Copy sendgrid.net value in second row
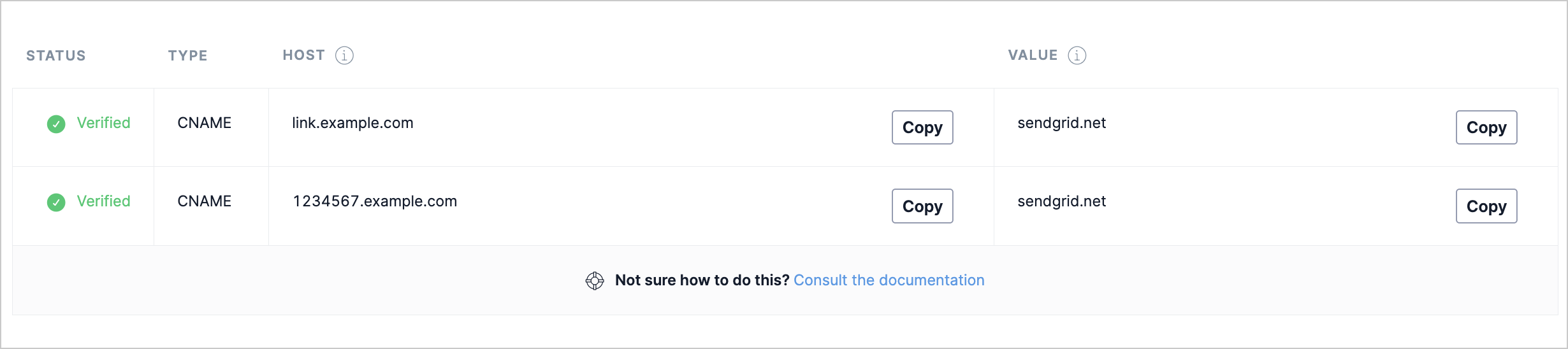1568x349 pixels. pyautogui.click(x=1486, y=206)
